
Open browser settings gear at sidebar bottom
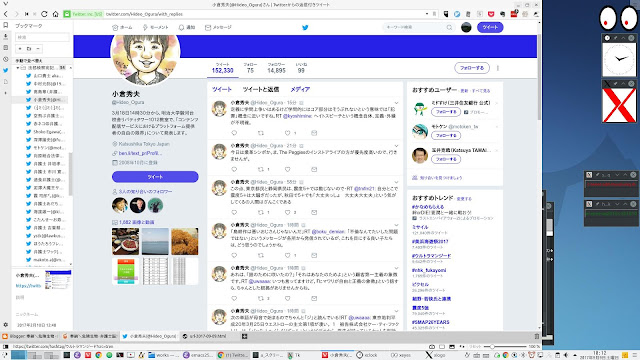coord(5,325)
